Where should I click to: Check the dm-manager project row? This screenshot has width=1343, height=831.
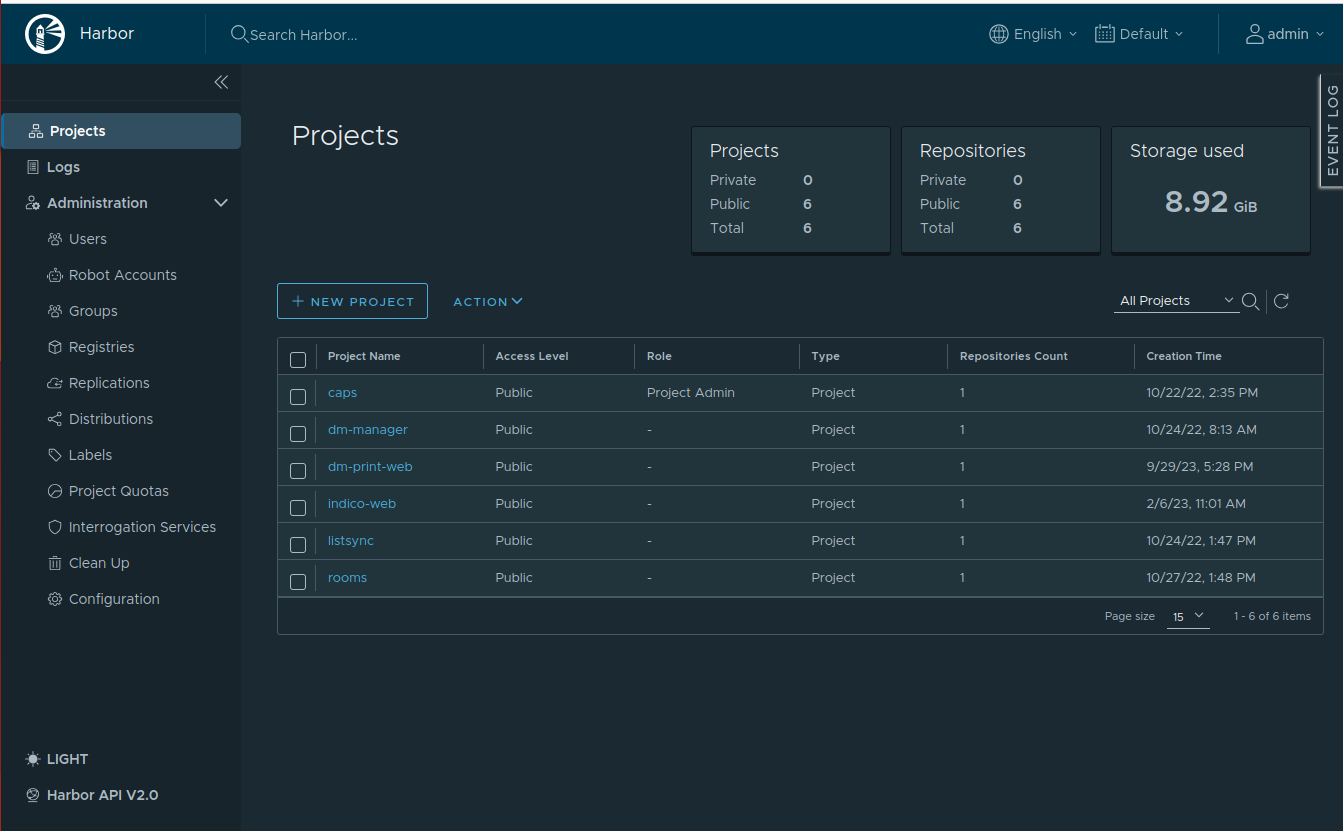(298, 434)
